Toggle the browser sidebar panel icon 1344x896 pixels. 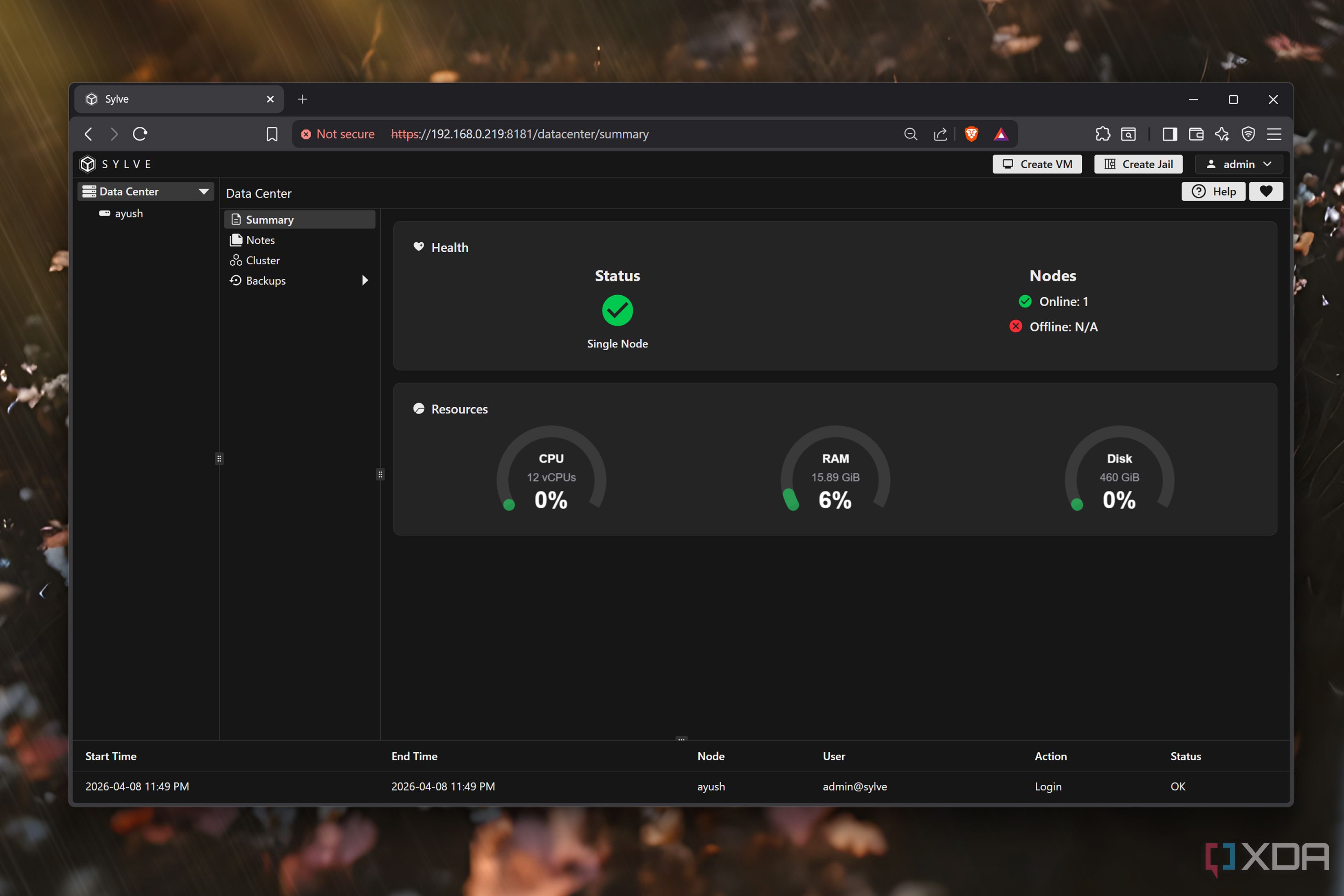coord(1169,134)
